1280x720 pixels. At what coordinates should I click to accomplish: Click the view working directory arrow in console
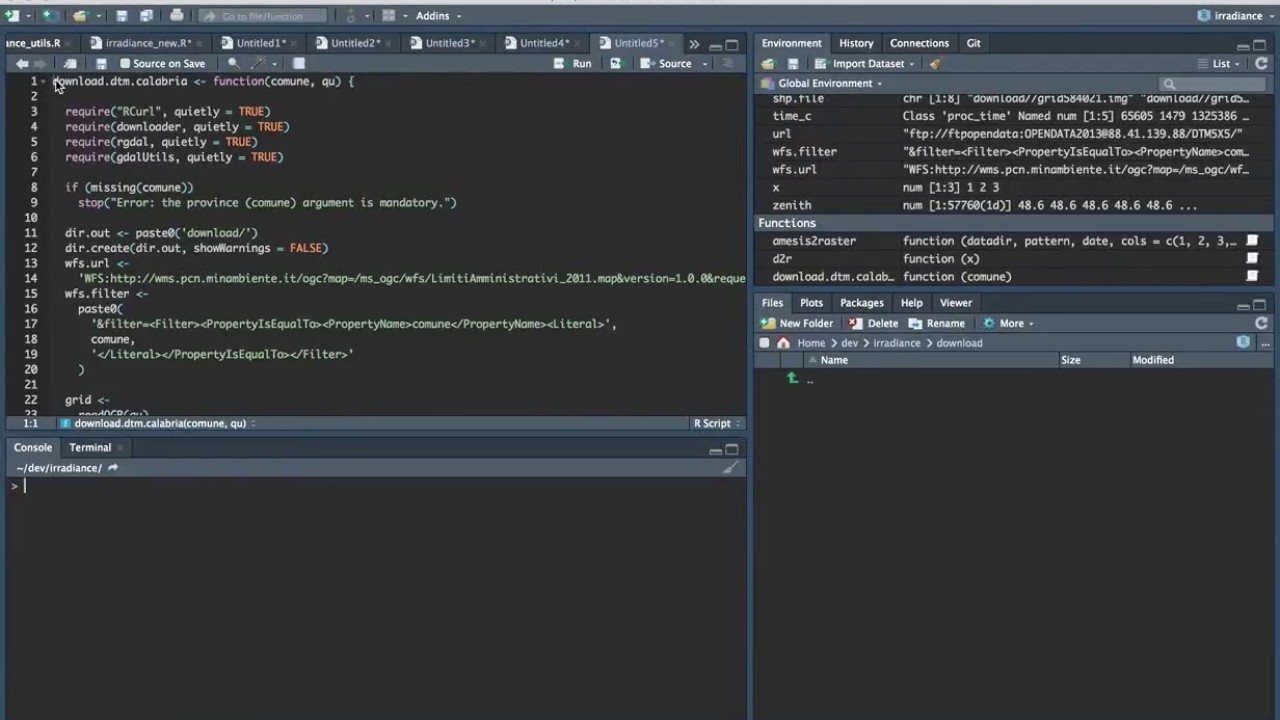click(113, 468)
